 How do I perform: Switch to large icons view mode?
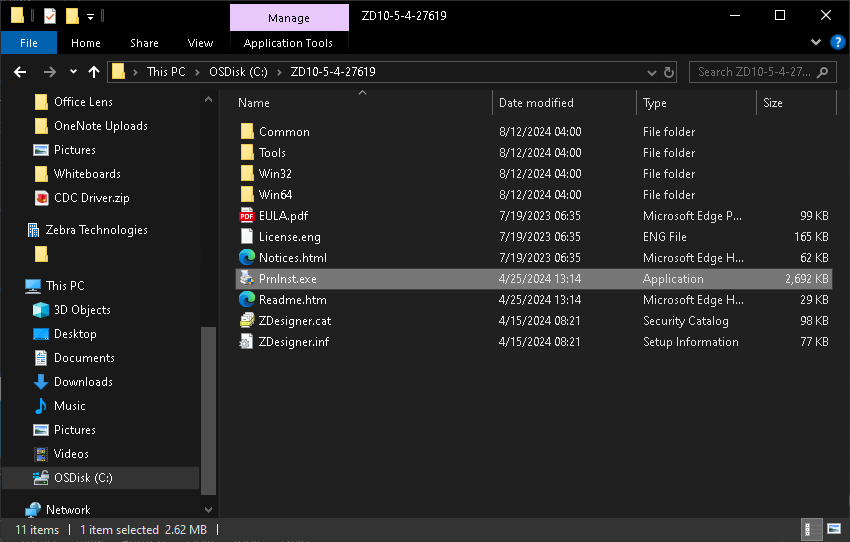click(832, 529)
